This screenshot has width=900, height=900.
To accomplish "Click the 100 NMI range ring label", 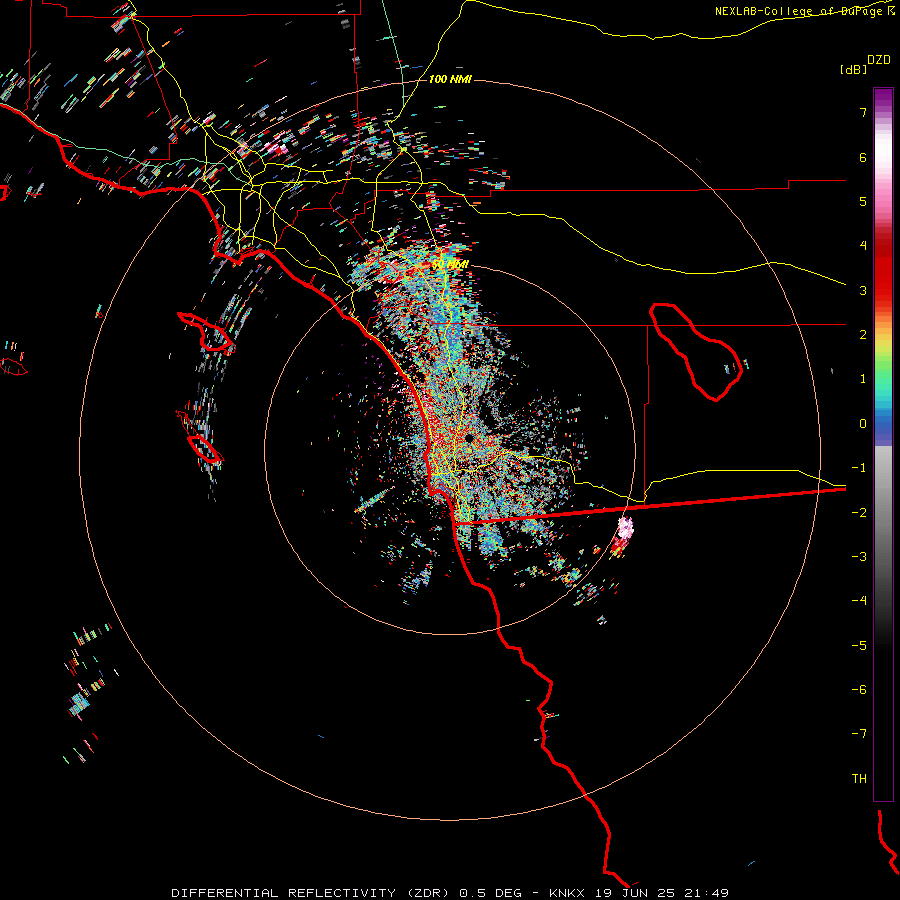I will (450, 79).
